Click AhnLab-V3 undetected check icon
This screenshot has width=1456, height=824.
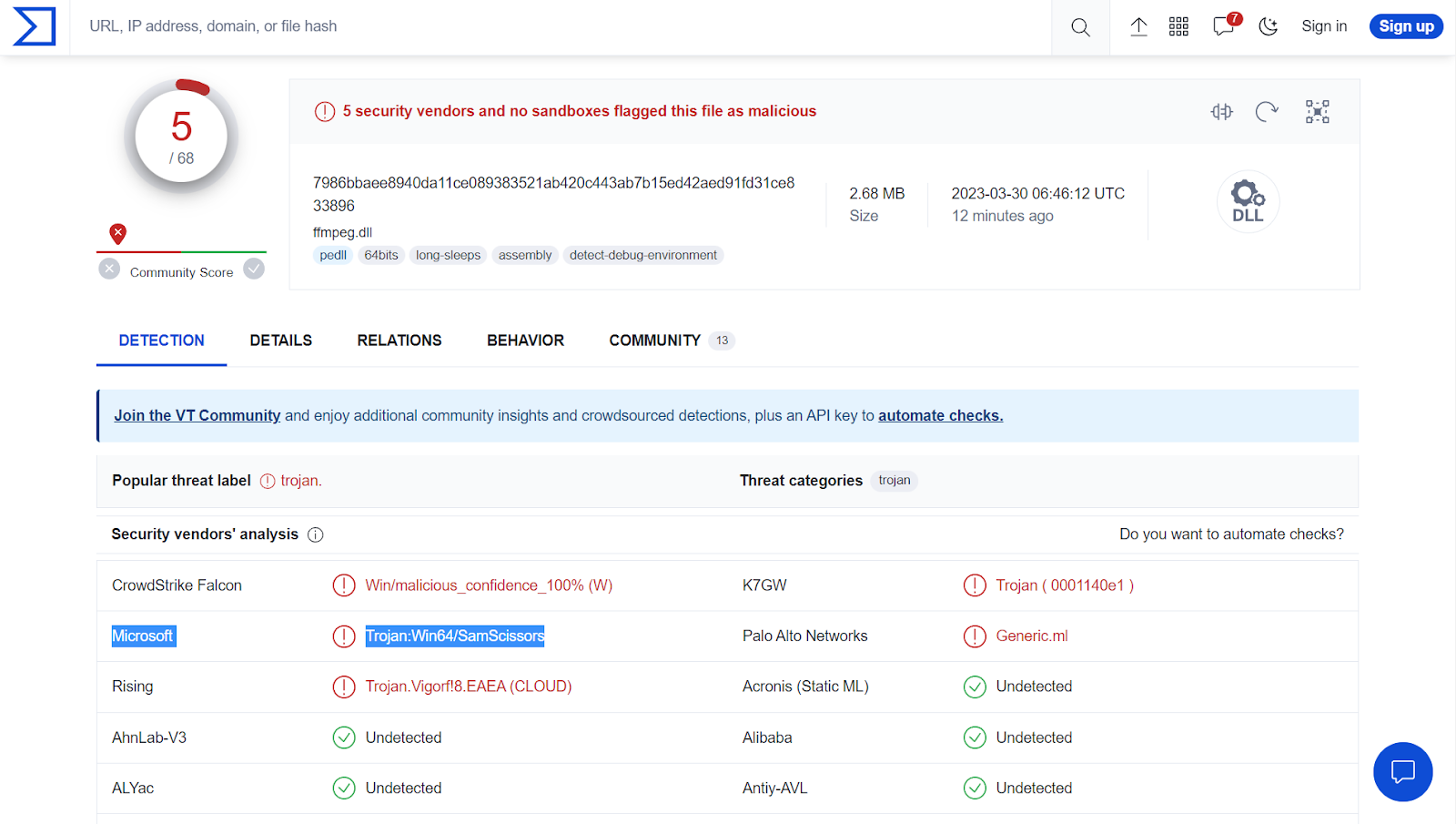tap(344, 738)
